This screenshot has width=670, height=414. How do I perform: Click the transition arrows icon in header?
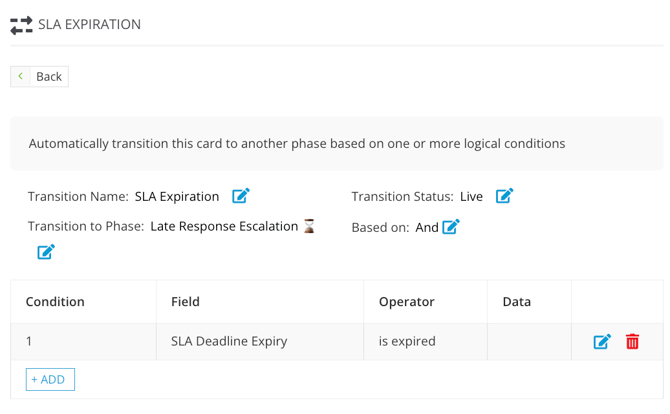(21, 25)
